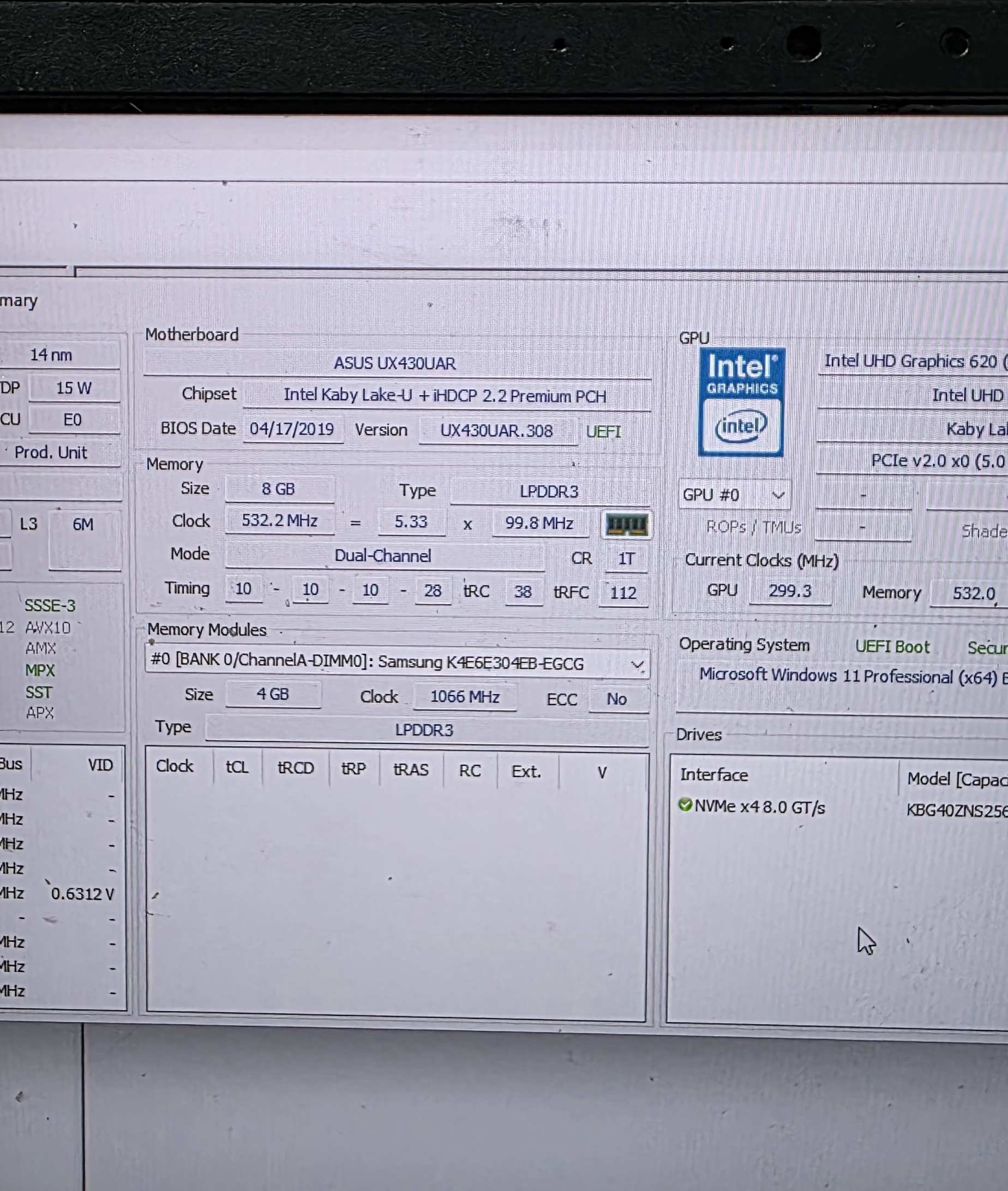1008x1191 pixels.
Task: Click the UEFI label beside the BIOS version
Action: (603, 431)
